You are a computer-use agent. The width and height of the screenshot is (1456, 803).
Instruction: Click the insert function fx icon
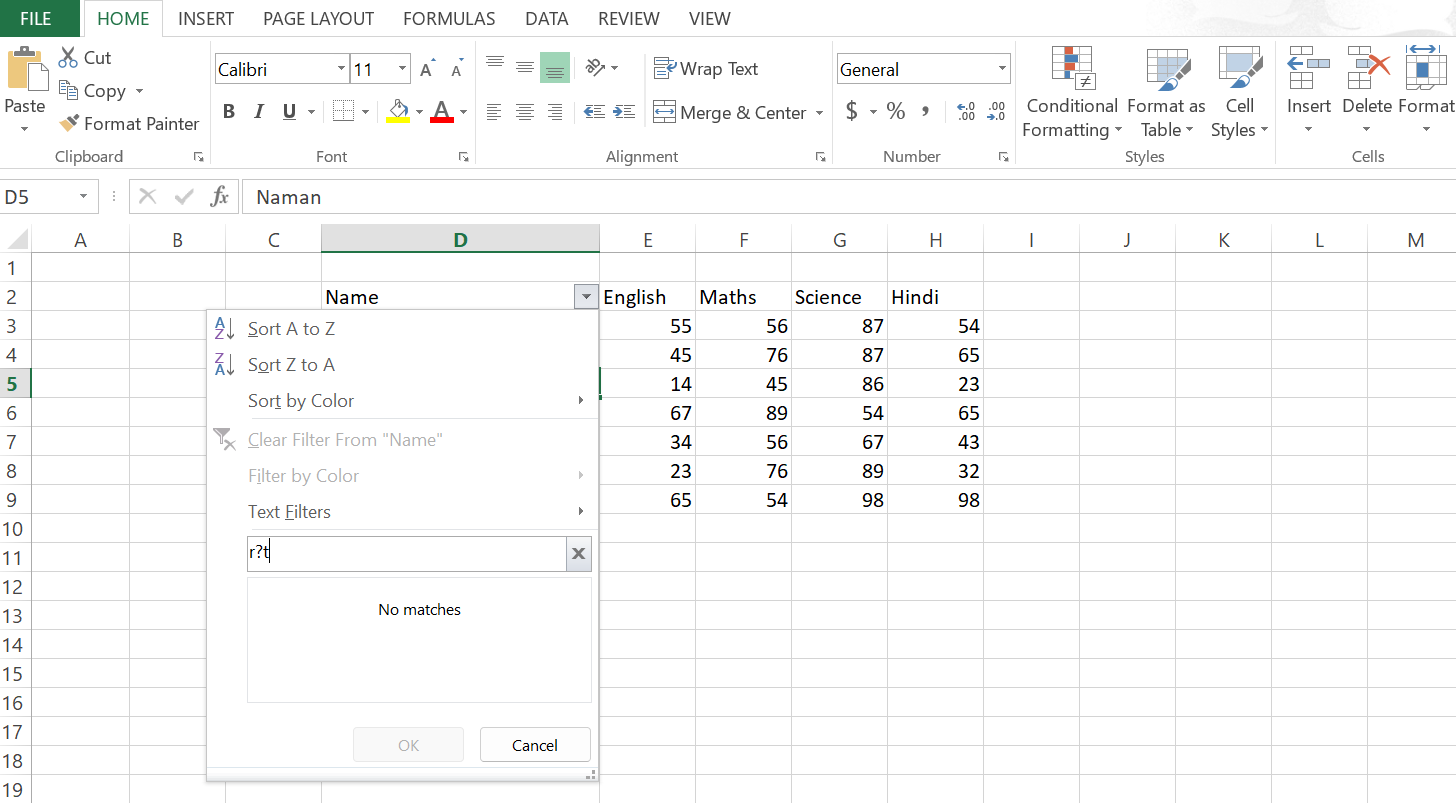(219, 197)
